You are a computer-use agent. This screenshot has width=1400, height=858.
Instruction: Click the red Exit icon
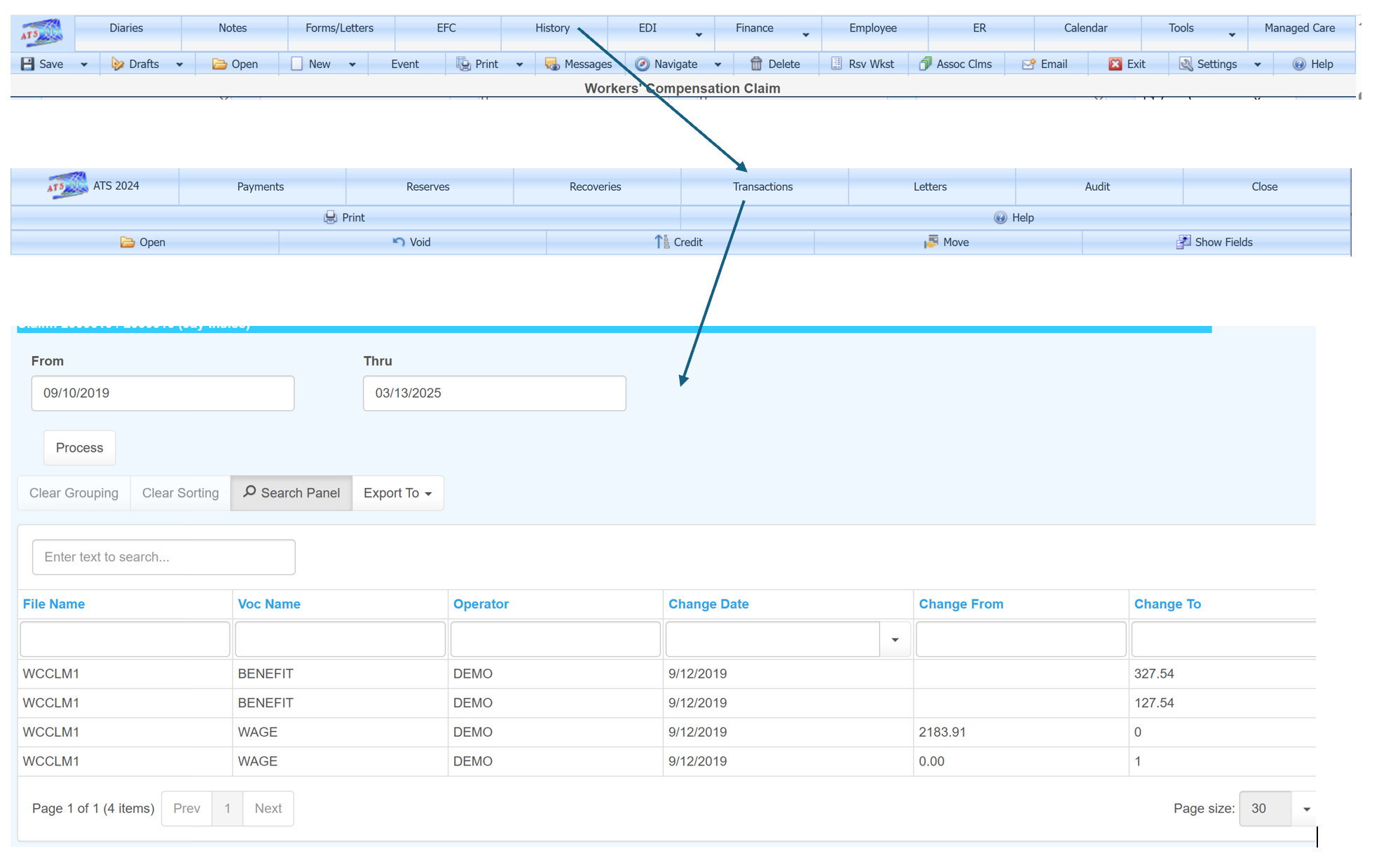point(1115,64)
